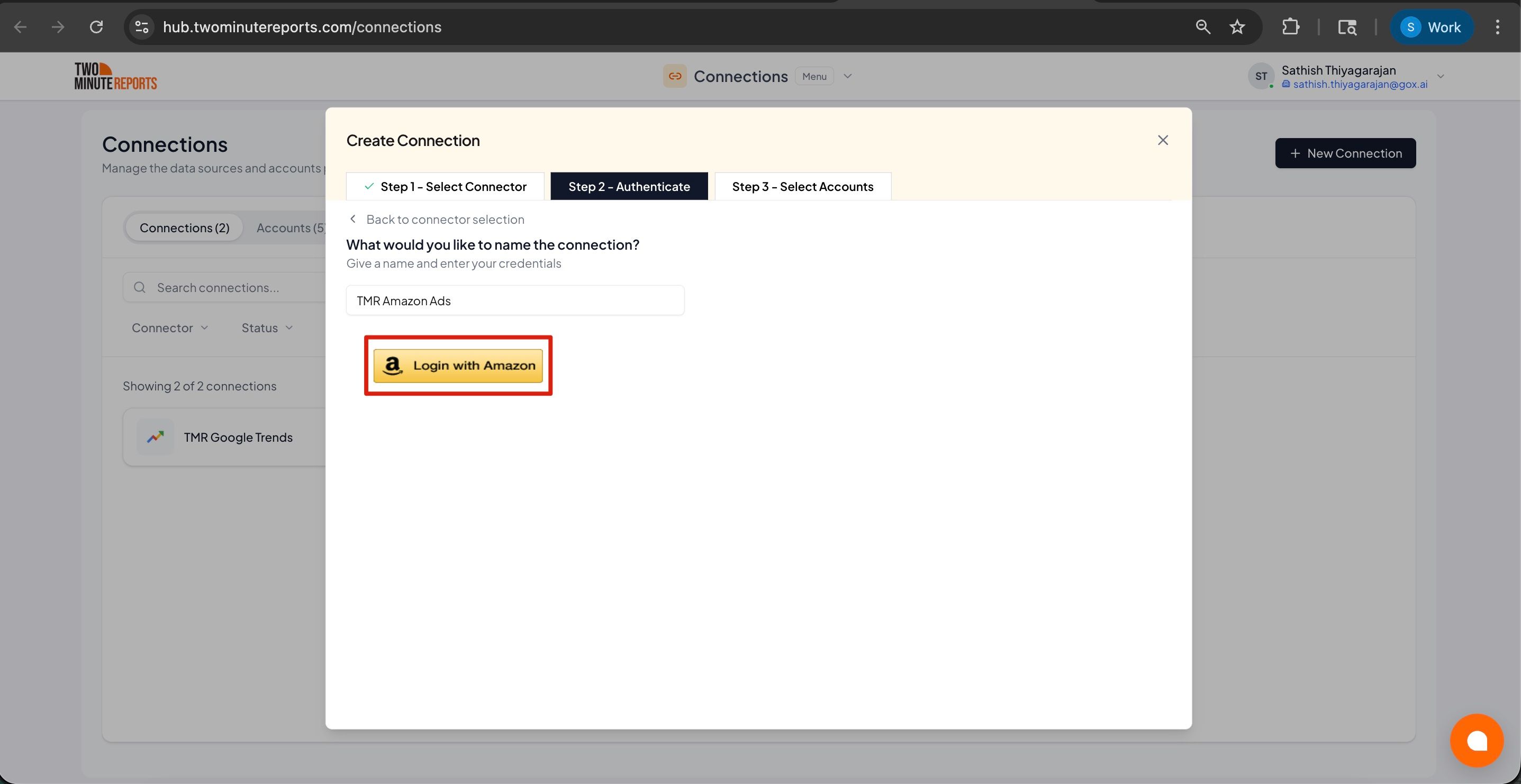Click the TMR Google Trends connector icon

coord(154,437)
